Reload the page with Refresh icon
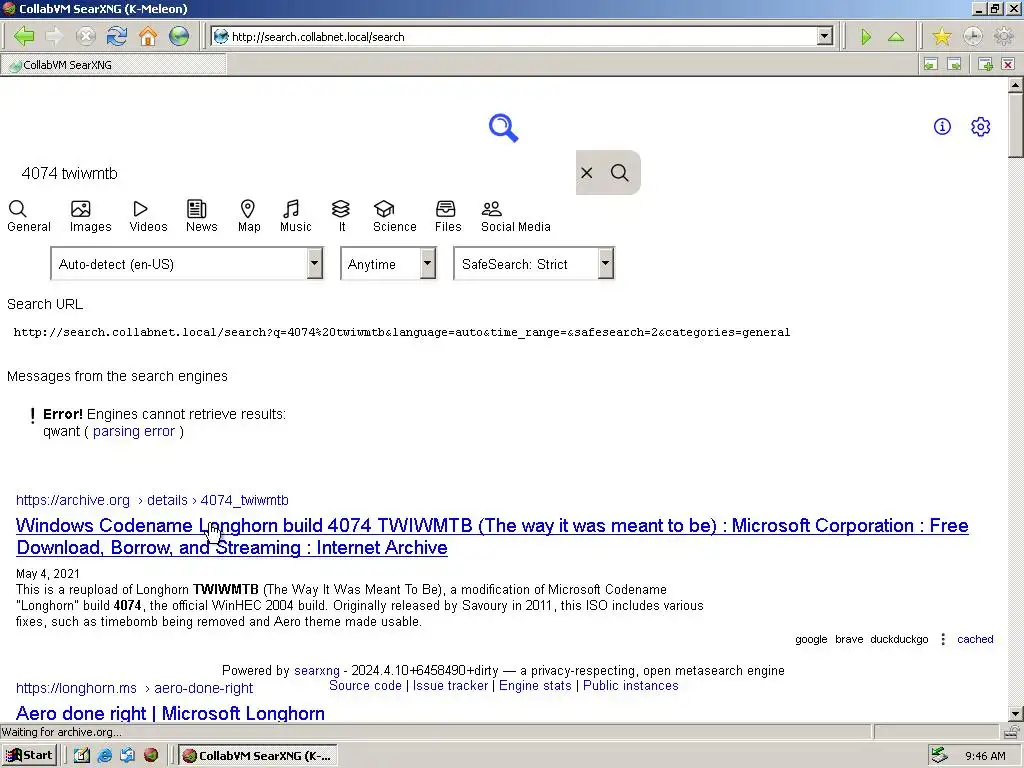The image size is (1024, 768). pos(117,36)
